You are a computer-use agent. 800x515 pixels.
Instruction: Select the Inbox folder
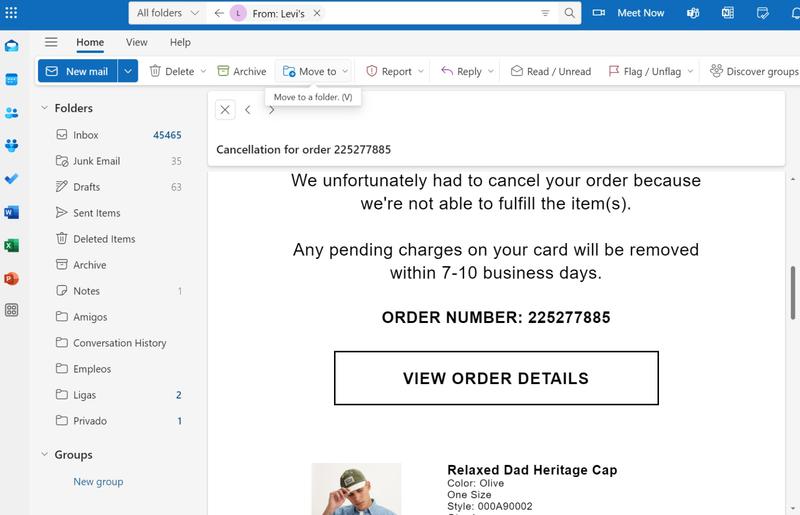86,135
